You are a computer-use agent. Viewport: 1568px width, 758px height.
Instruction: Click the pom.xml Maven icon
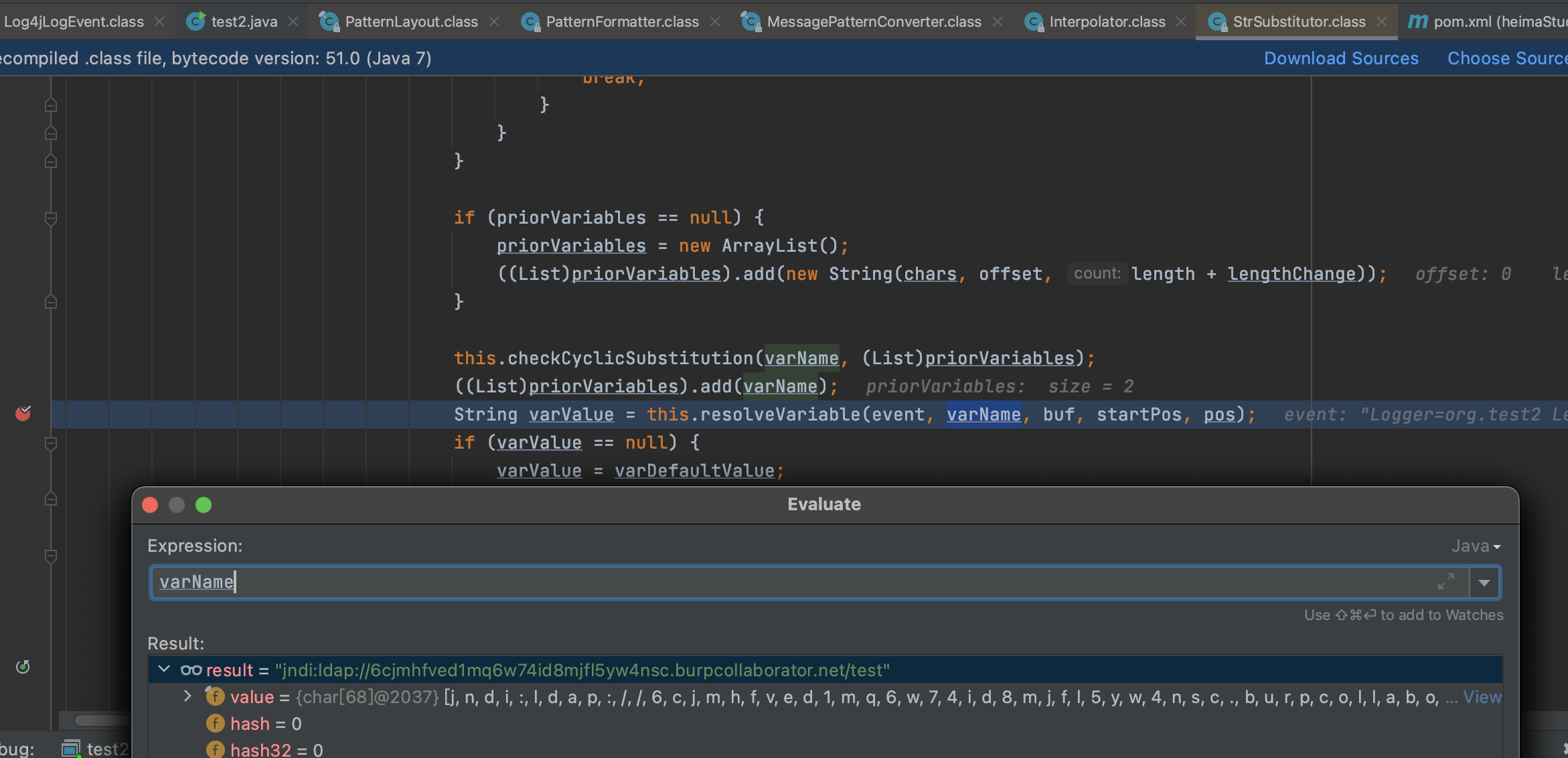[1417, 21]
